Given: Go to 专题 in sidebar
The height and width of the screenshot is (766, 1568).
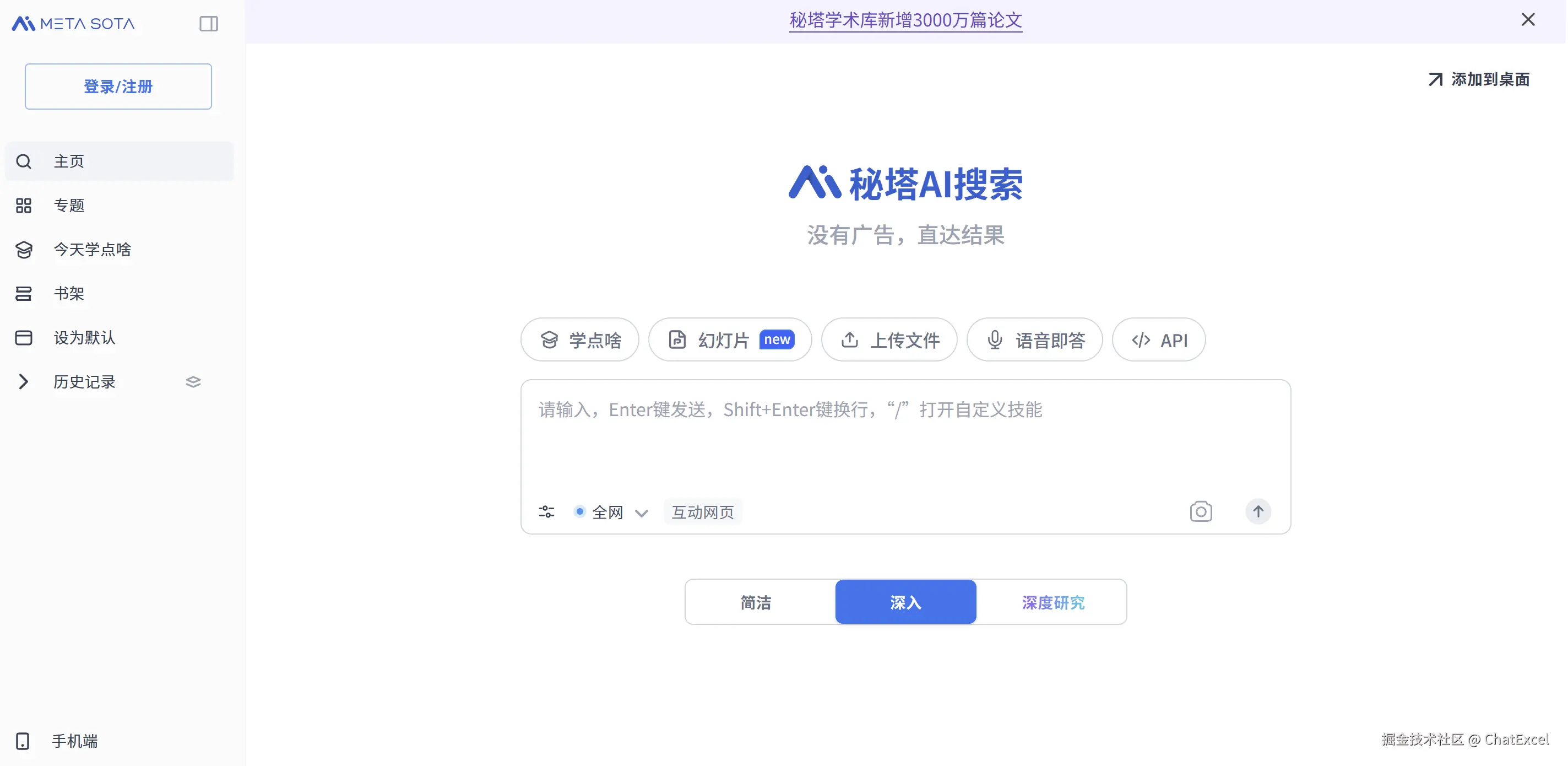Looking at the screenshot, I should click(69, 205).
